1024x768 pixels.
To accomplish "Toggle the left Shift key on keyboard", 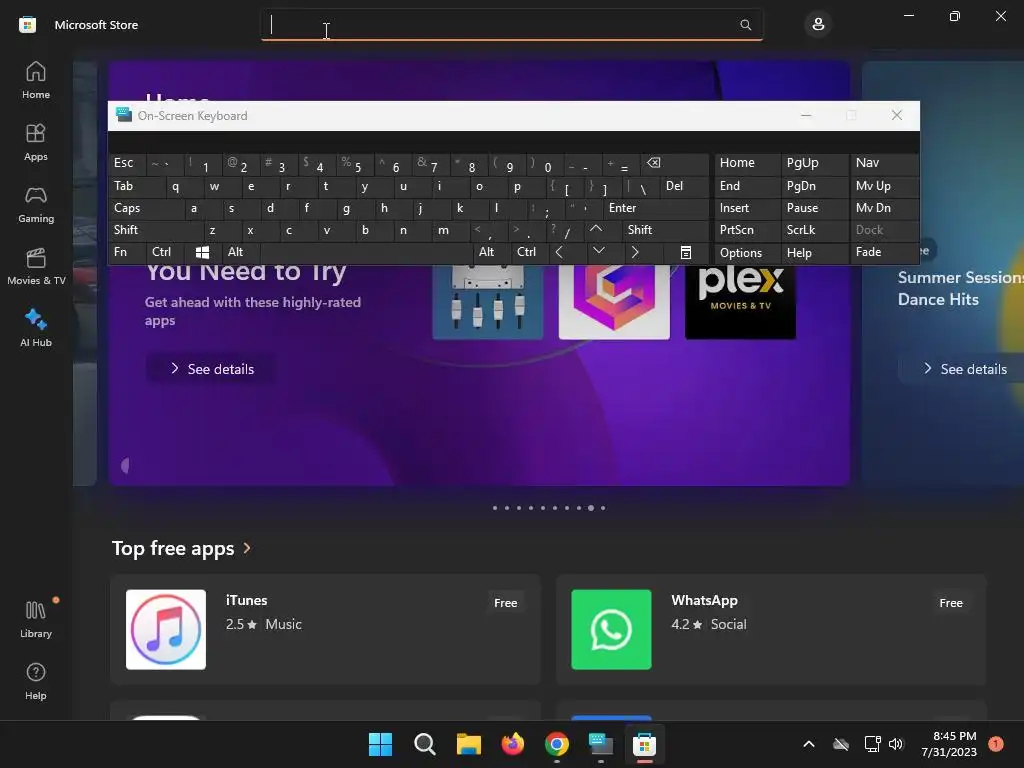I will 157,229.
